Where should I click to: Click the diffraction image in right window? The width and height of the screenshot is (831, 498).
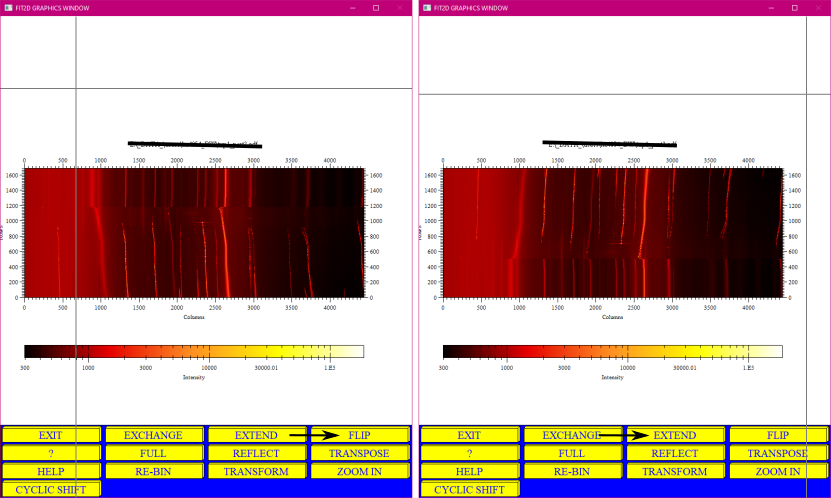[613, 233]
